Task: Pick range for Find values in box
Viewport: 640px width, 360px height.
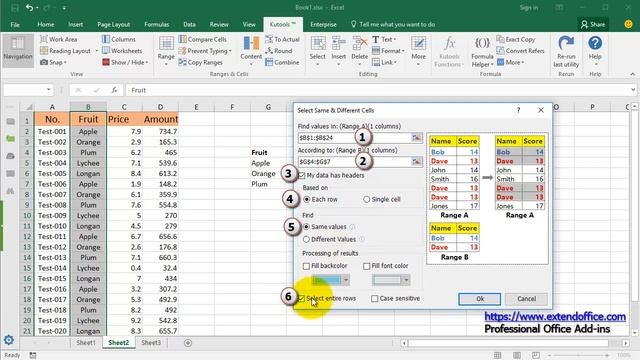Action: 416,138
